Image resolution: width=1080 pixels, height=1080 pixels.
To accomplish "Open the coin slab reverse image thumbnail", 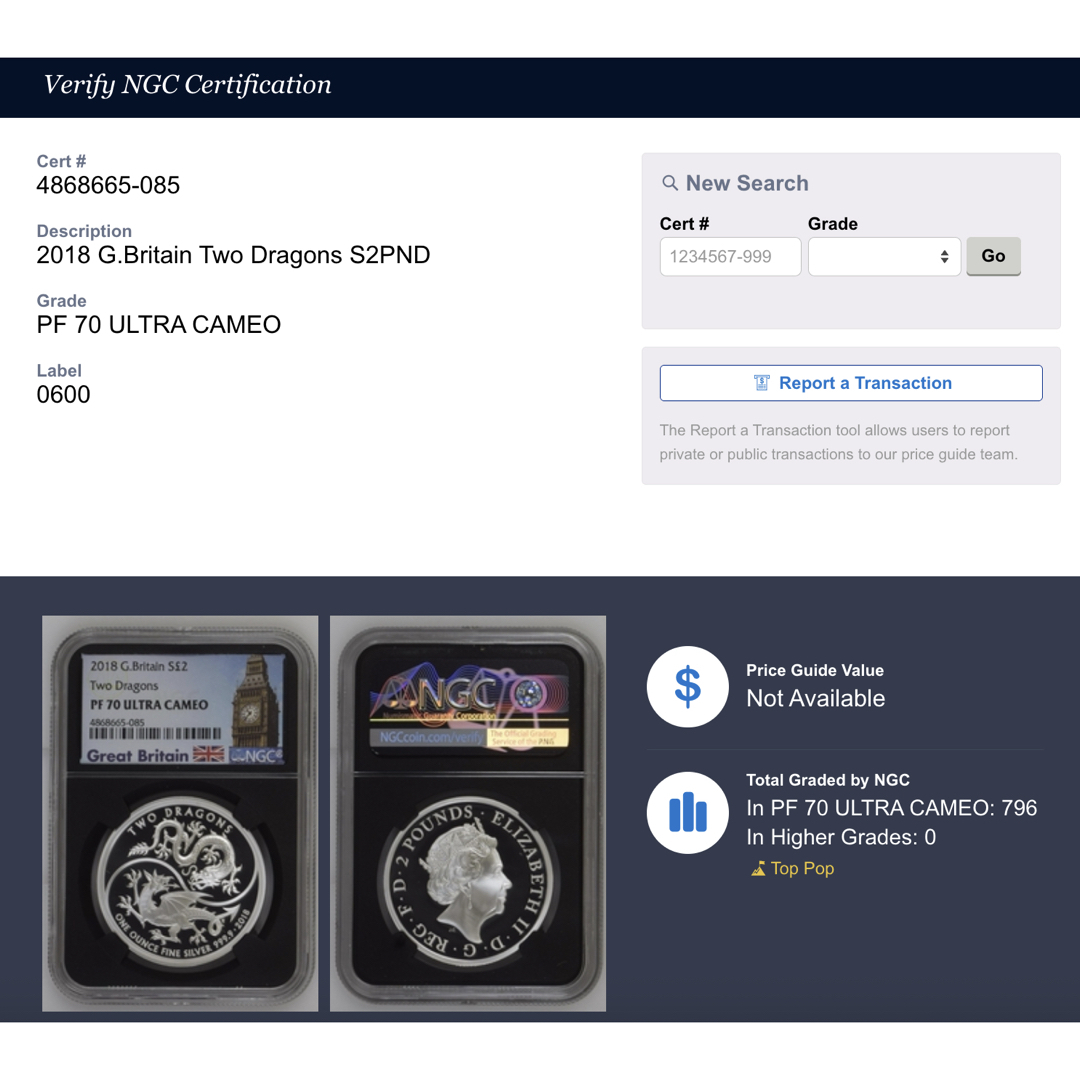I will pyautogui.click(x=468, y=813).
